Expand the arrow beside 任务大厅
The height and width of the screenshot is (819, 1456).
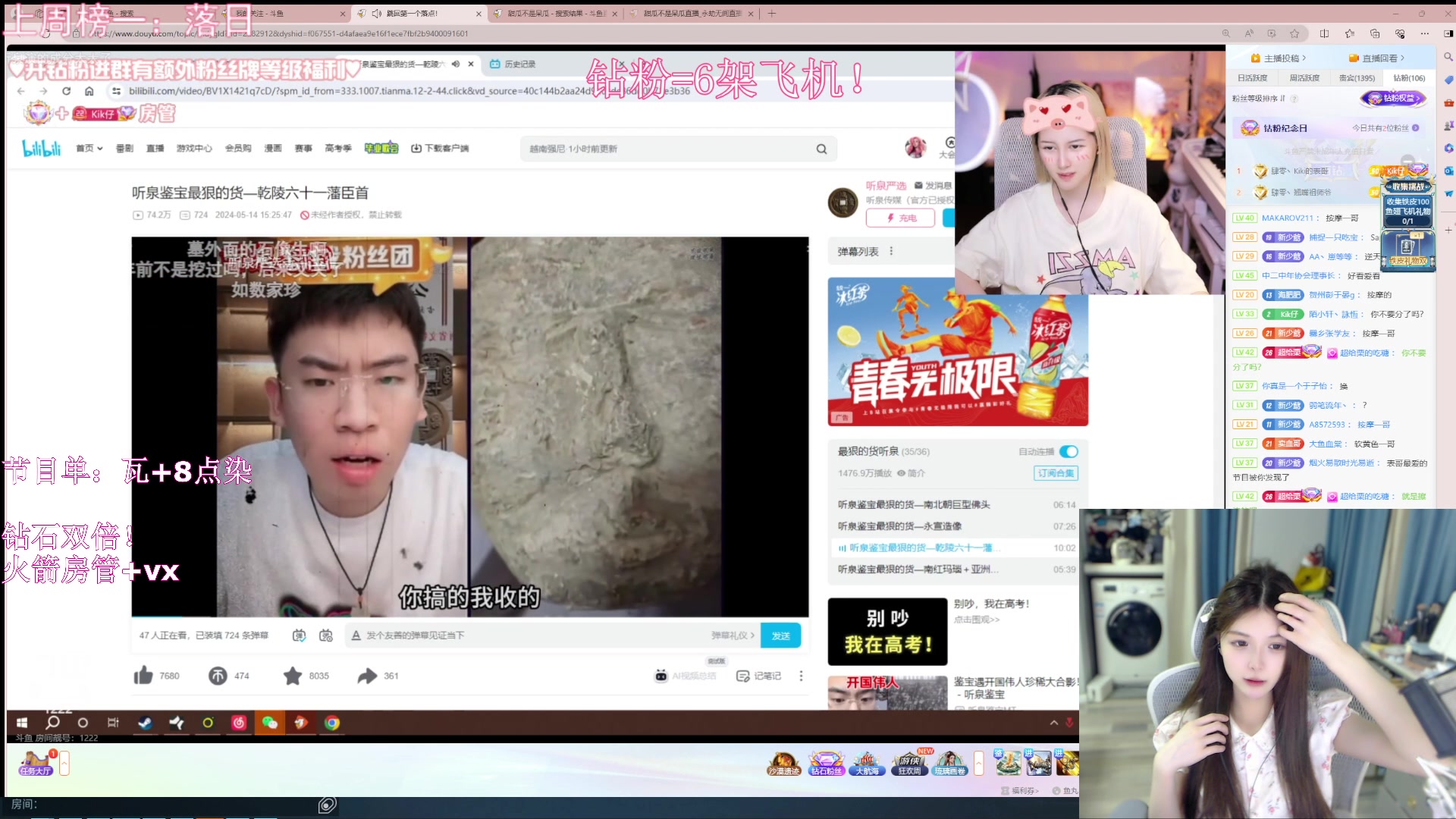64,763
